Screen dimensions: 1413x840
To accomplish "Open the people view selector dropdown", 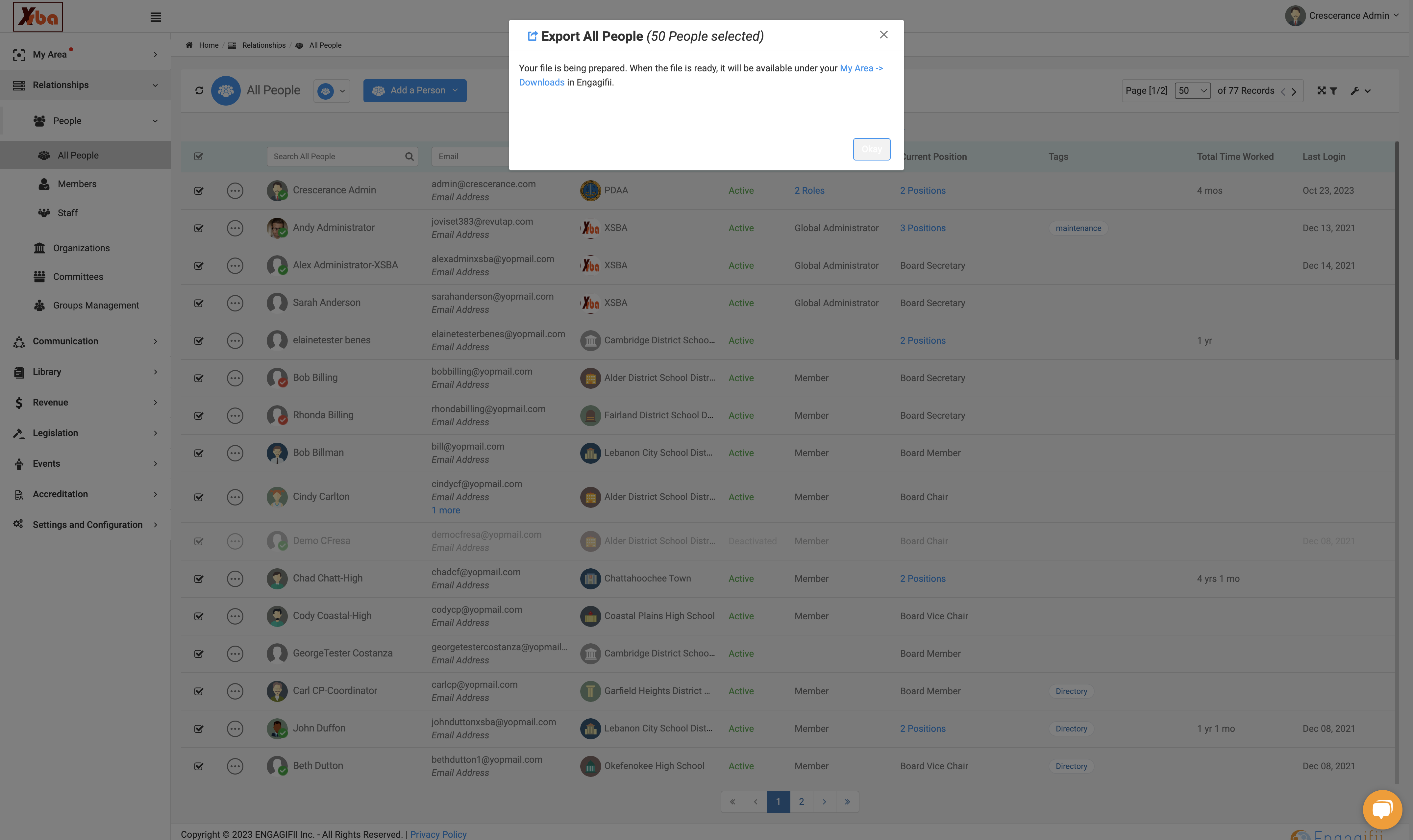I will pyautogui.click(x=332, y=91).
